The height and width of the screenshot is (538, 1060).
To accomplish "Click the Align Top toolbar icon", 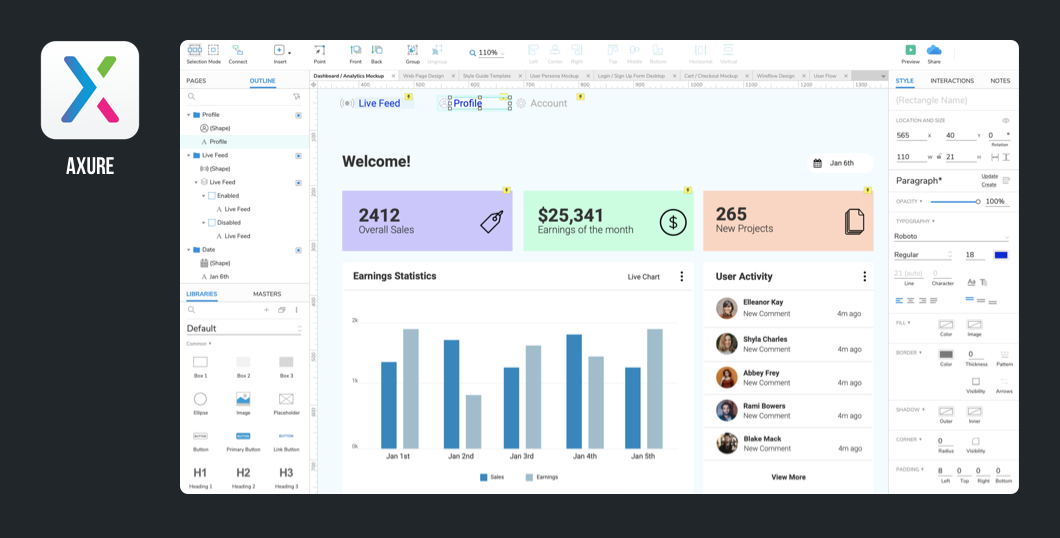I will (612, 50).
